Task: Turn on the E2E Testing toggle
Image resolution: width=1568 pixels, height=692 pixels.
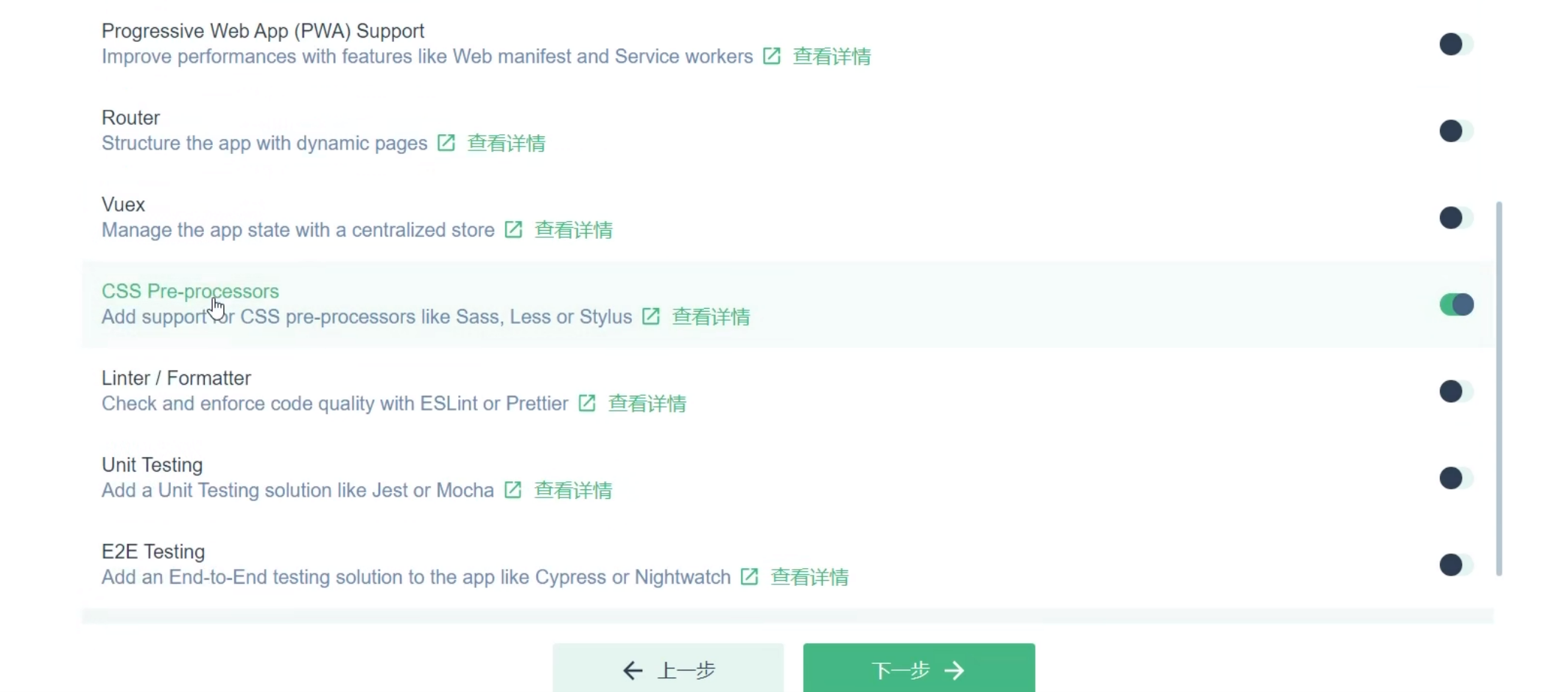Action: coord(1456,565)
